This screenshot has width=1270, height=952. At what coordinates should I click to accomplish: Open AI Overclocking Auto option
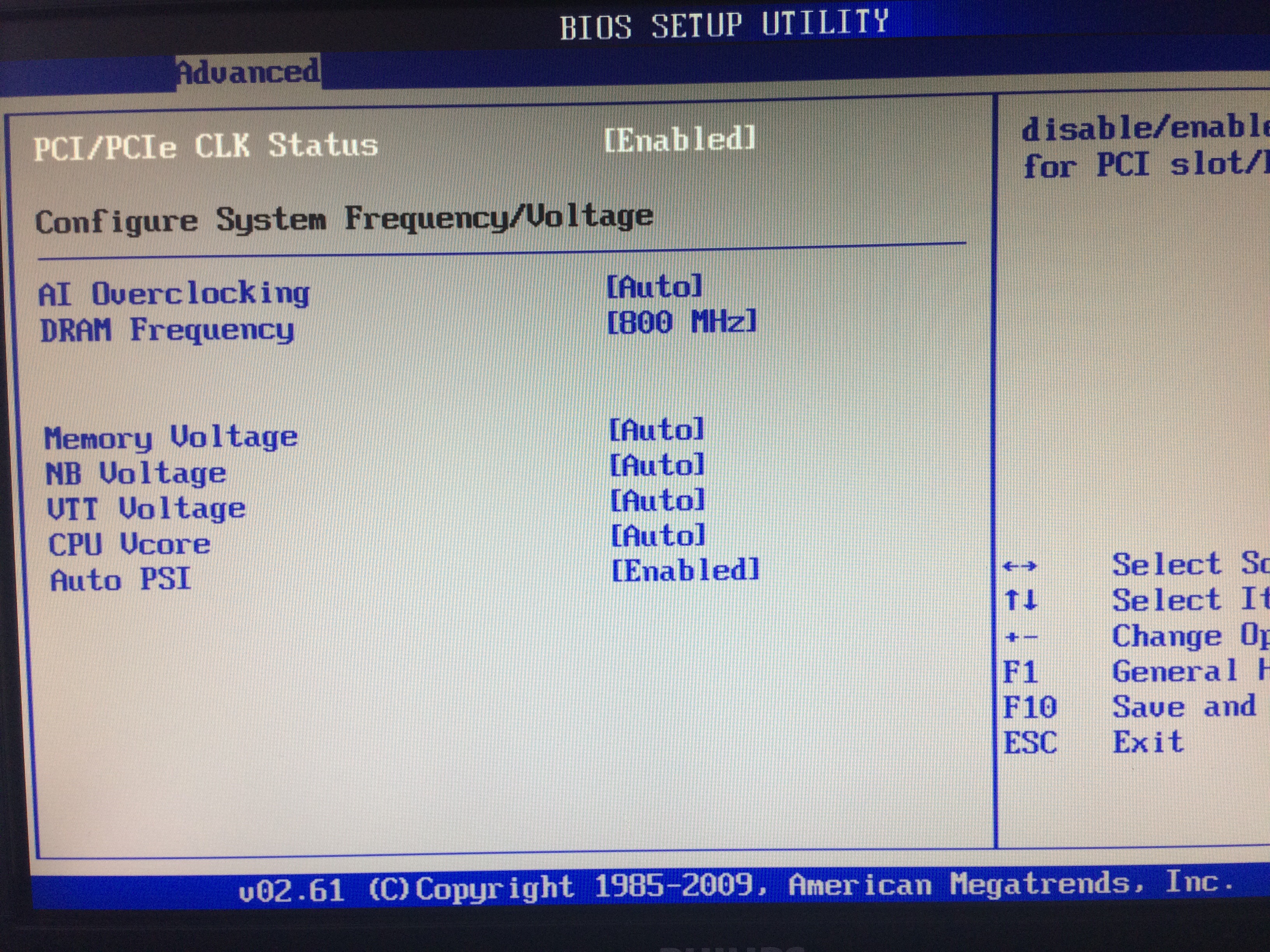654,286
